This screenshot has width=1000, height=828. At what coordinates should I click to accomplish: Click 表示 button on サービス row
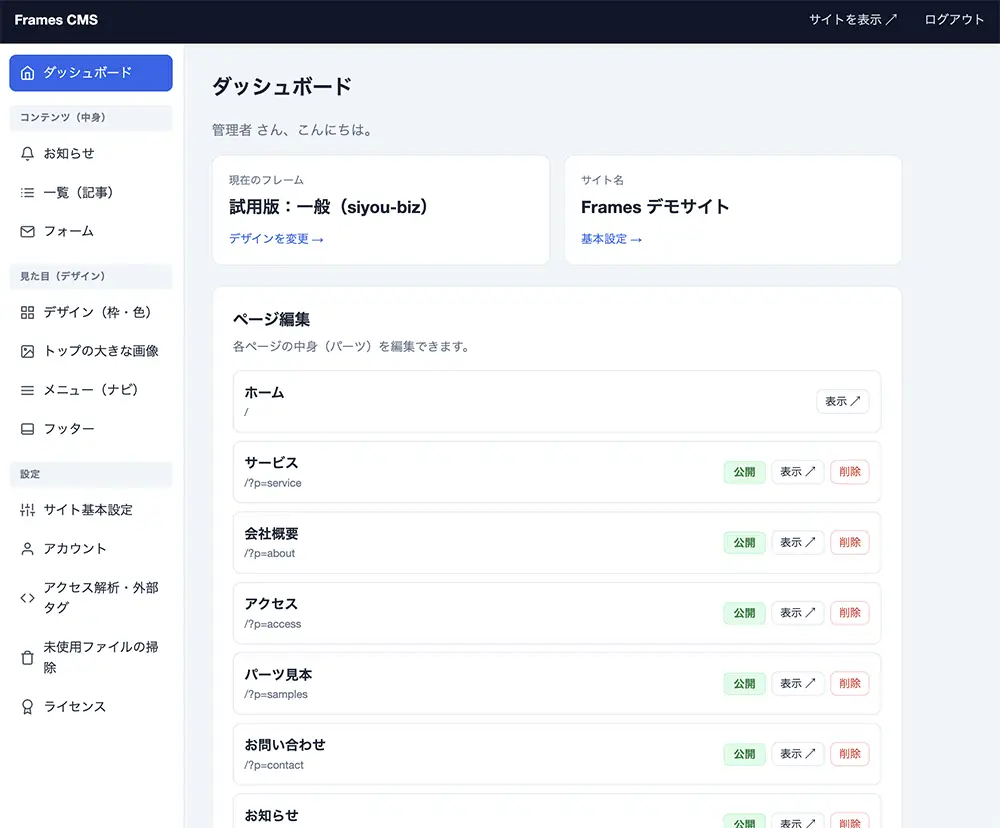(x=798, y=472)
